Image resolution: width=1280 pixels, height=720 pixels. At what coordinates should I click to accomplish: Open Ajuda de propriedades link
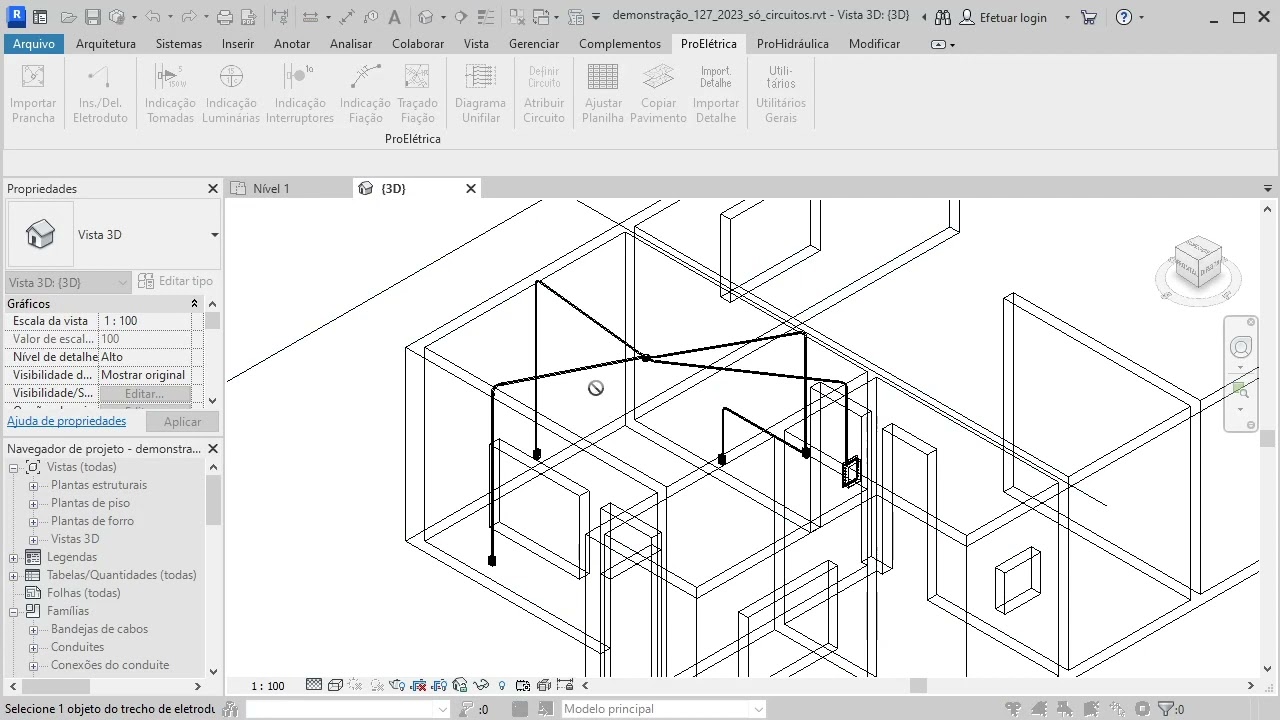coord(67,421)
